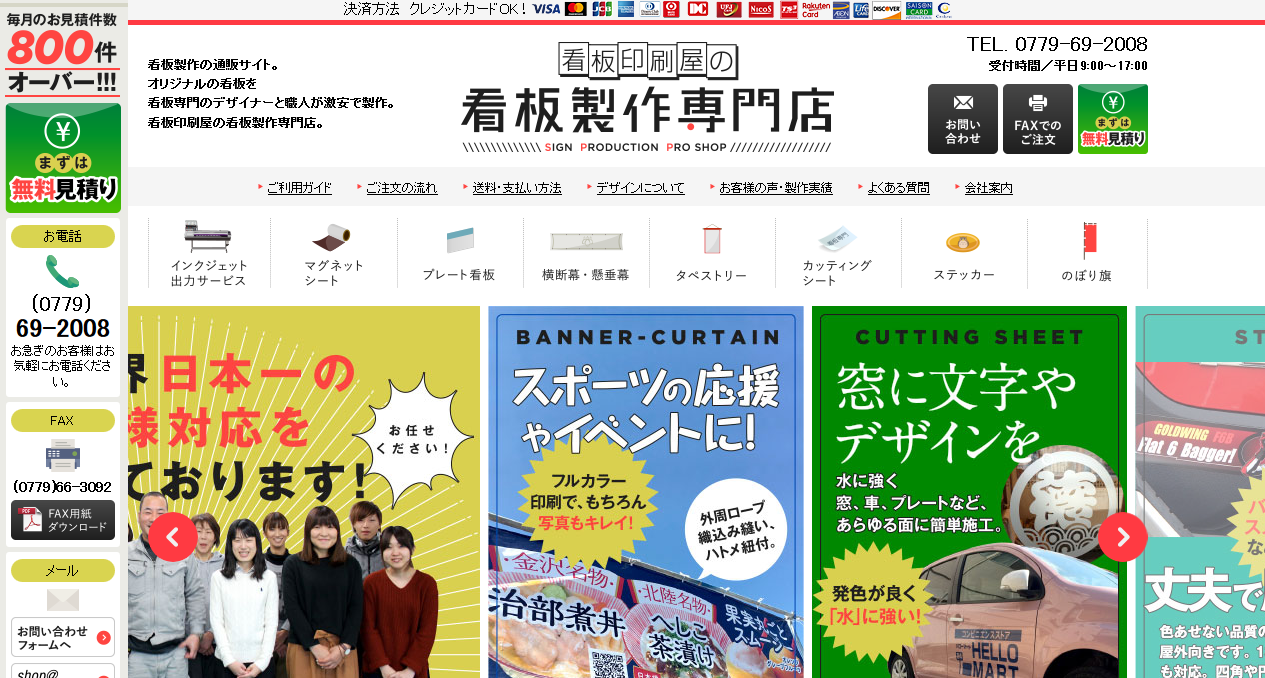The width and height of the screenshot is (1265, 678).
Task: Click the envelope お問い合わせ button in header
Action: click(962, 119)
